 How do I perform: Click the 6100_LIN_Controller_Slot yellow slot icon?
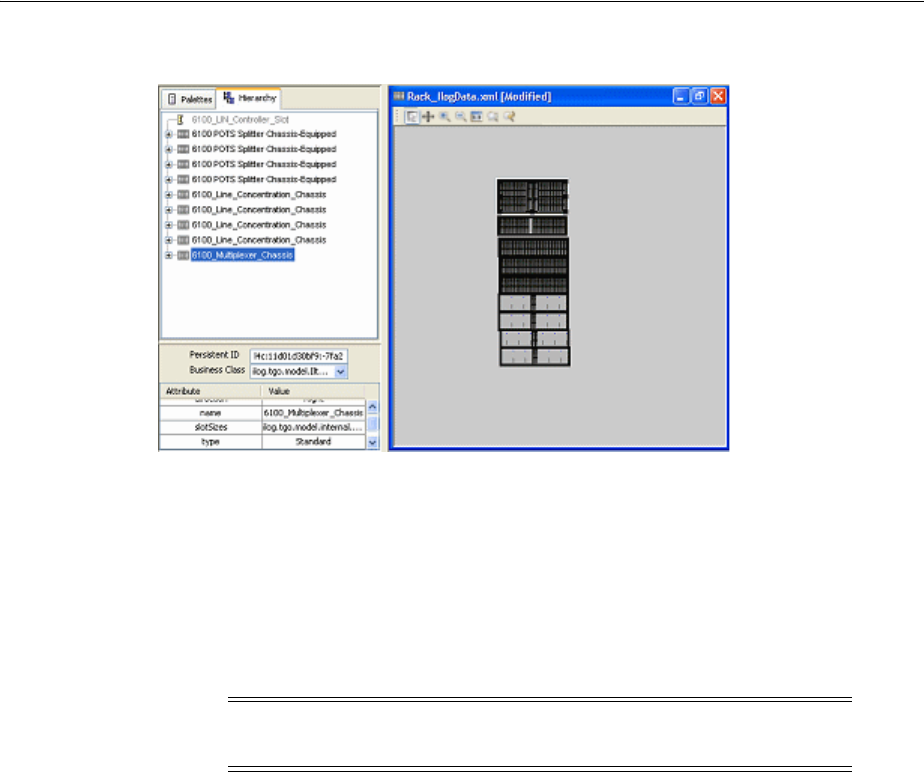click(x=180, y=120)
